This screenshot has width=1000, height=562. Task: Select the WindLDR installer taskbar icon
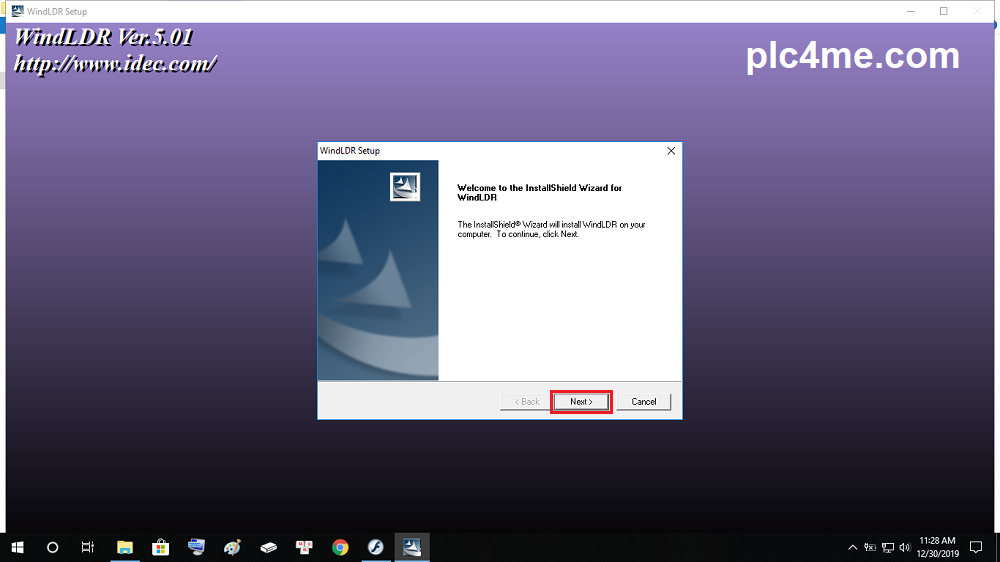[411, 547]
